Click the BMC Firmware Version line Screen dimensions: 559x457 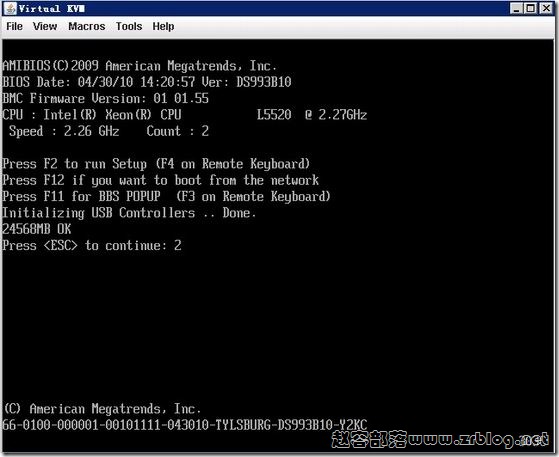[x=106, y=98]
